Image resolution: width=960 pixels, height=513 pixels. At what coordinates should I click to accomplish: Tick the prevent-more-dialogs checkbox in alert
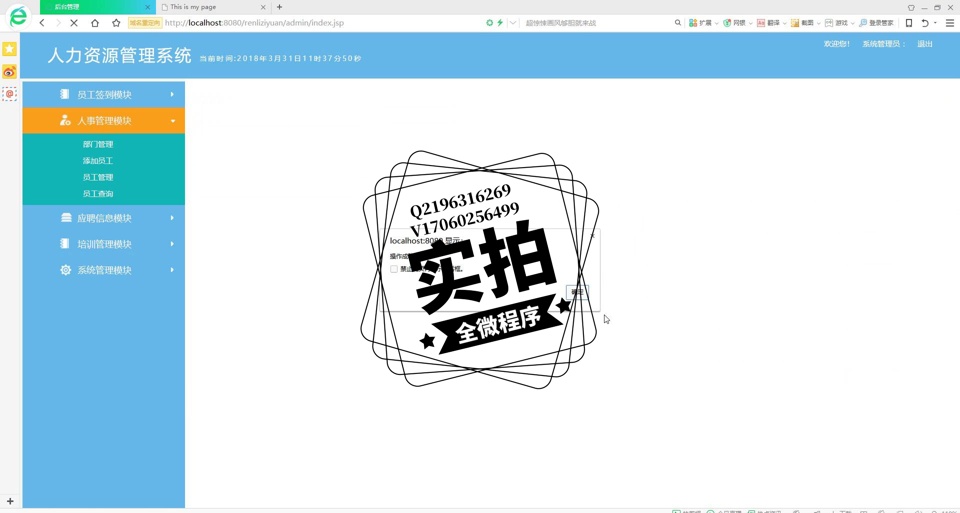pyautogui.click(x=394, y=269)
